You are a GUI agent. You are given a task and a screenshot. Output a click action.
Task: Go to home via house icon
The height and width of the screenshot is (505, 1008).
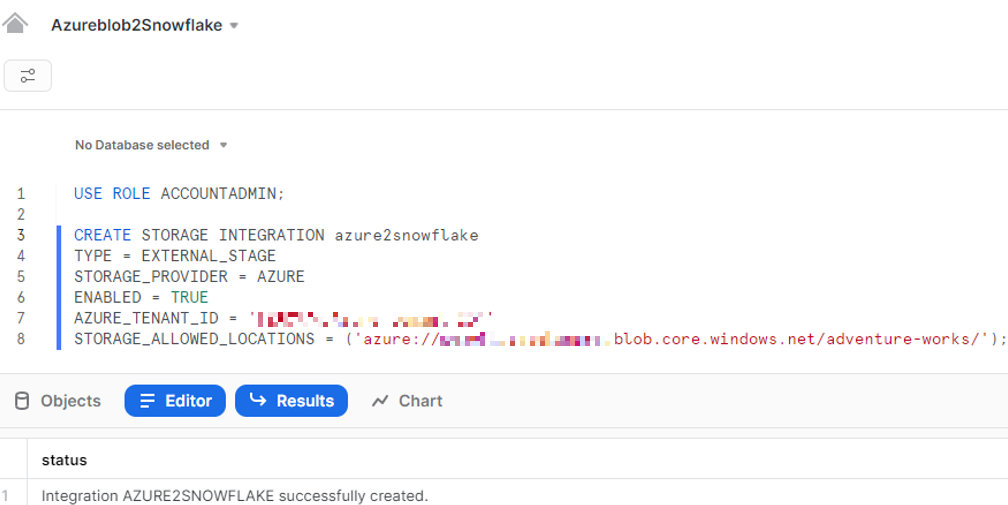15,24
